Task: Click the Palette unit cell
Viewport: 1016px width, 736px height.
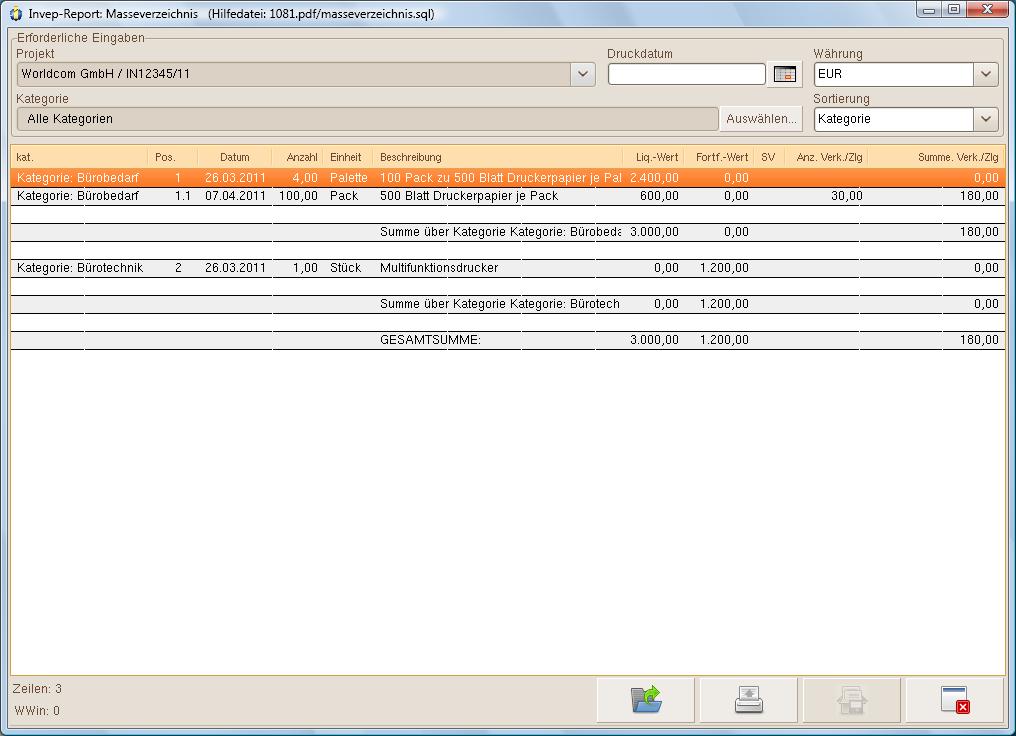Action: pos(349,178)
